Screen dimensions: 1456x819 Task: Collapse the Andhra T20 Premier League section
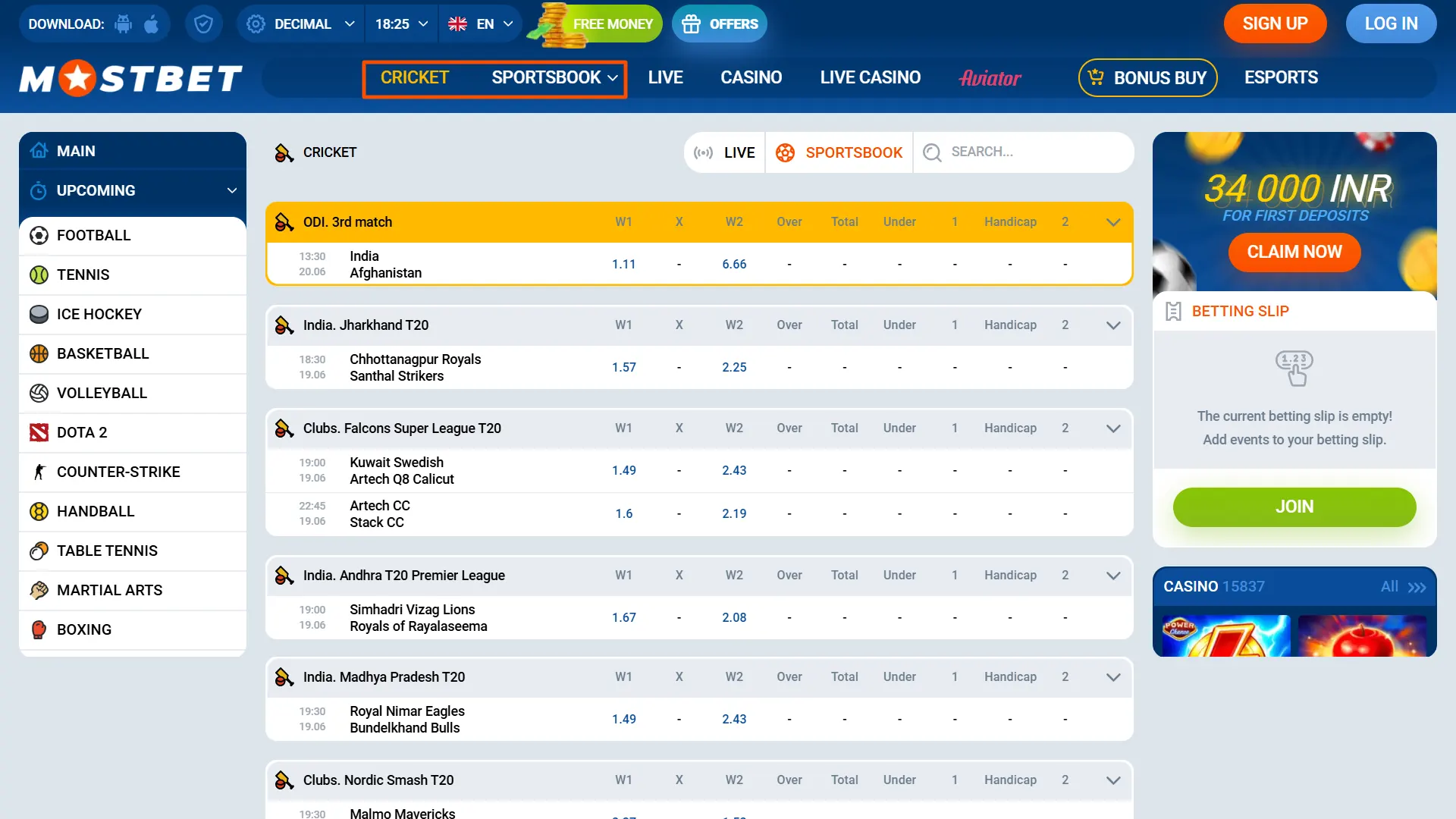[x=1113, y=576]
